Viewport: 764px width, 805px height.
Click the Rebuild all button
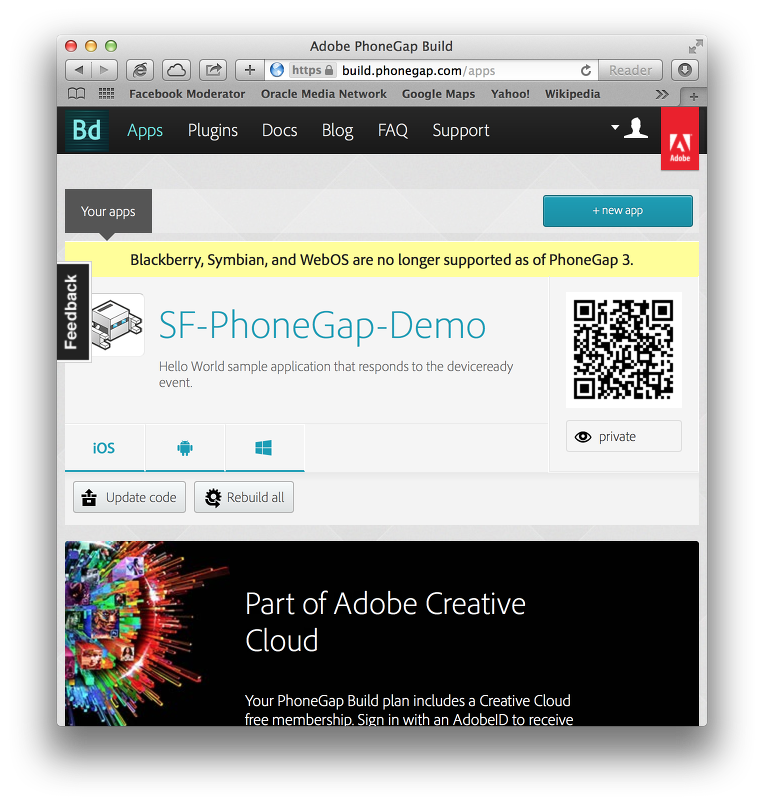244,497
